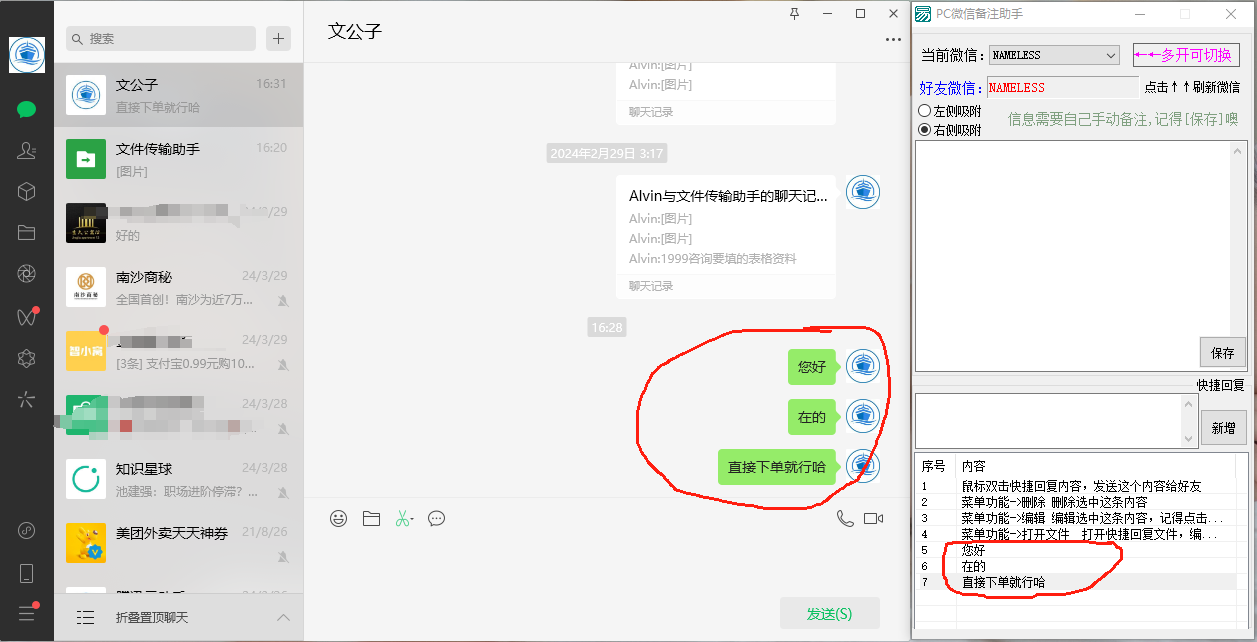This screenshot has width=1257, height=642.
Task: Open the Favorites cube icon
Action: [x=27, y=191]
